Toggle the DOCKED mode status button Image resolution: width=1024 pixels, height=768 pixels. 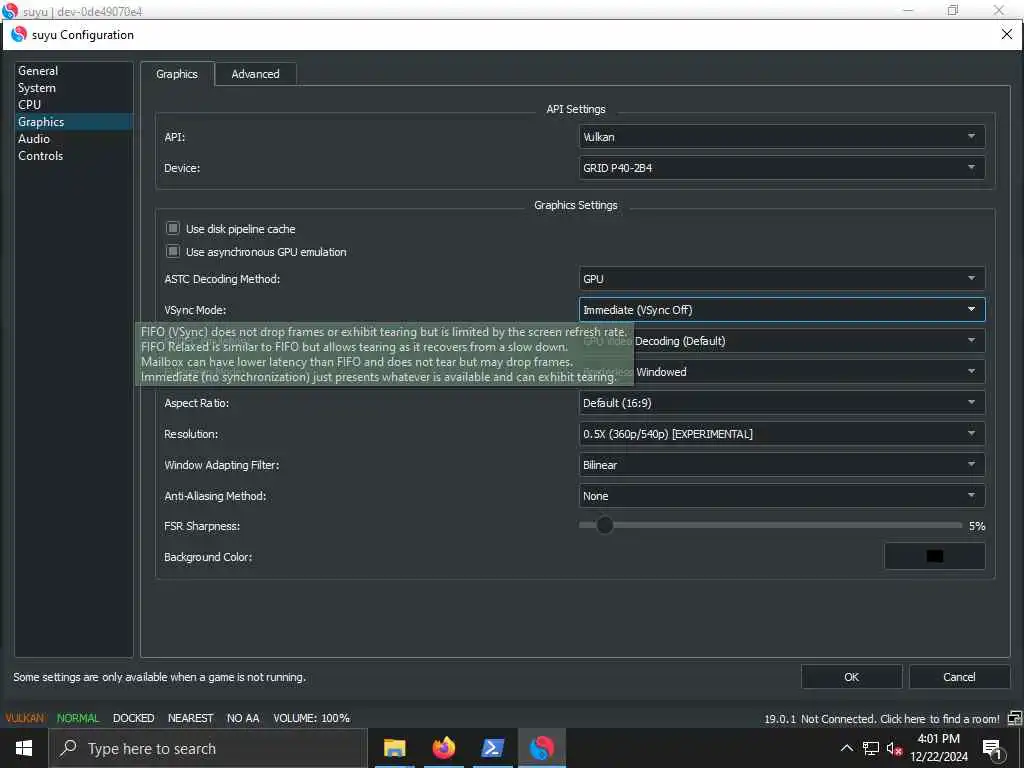point(133,718)
